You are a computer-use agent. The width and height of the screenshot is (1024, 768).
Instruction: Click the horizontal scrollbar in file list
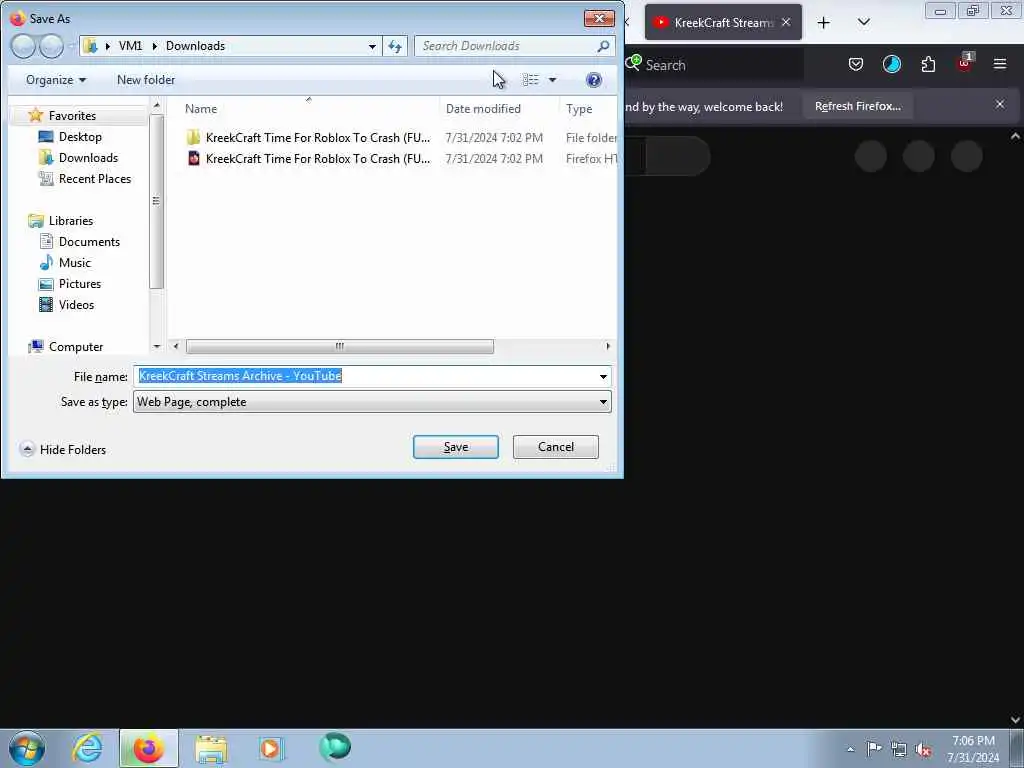pyautogui.click(x=340, y=346)
